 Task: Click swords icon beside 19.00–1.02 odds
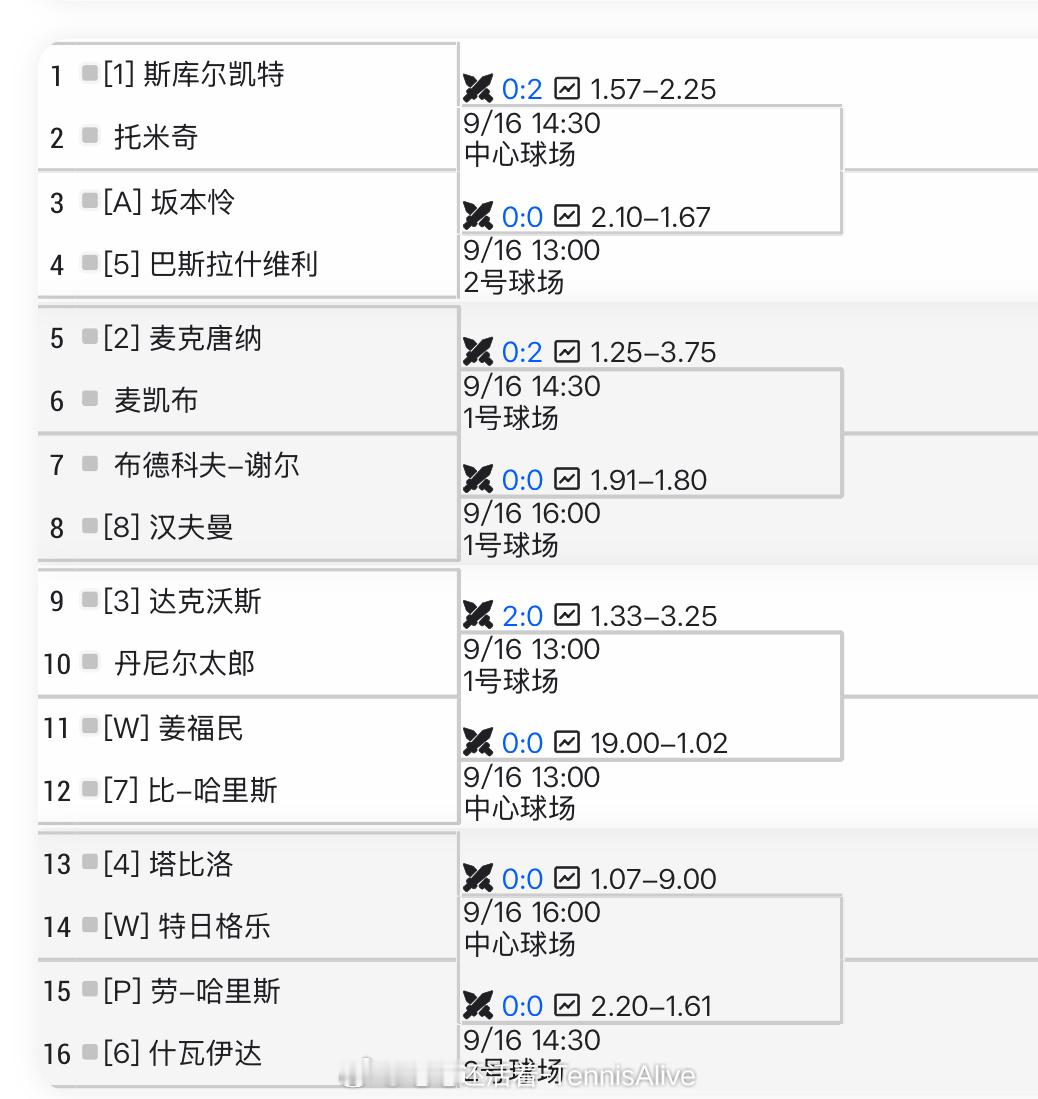point(478,742)
